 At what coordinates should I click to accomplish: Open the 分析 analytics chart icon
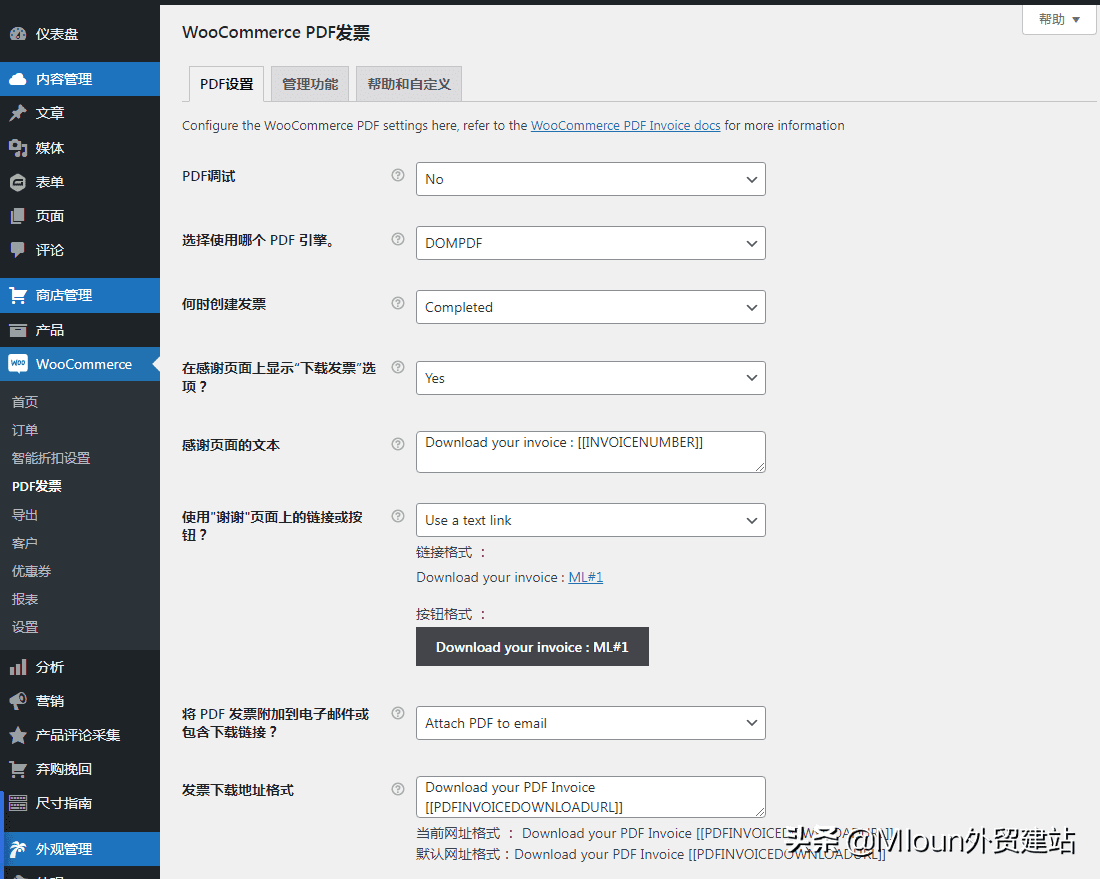coord(18,666)
